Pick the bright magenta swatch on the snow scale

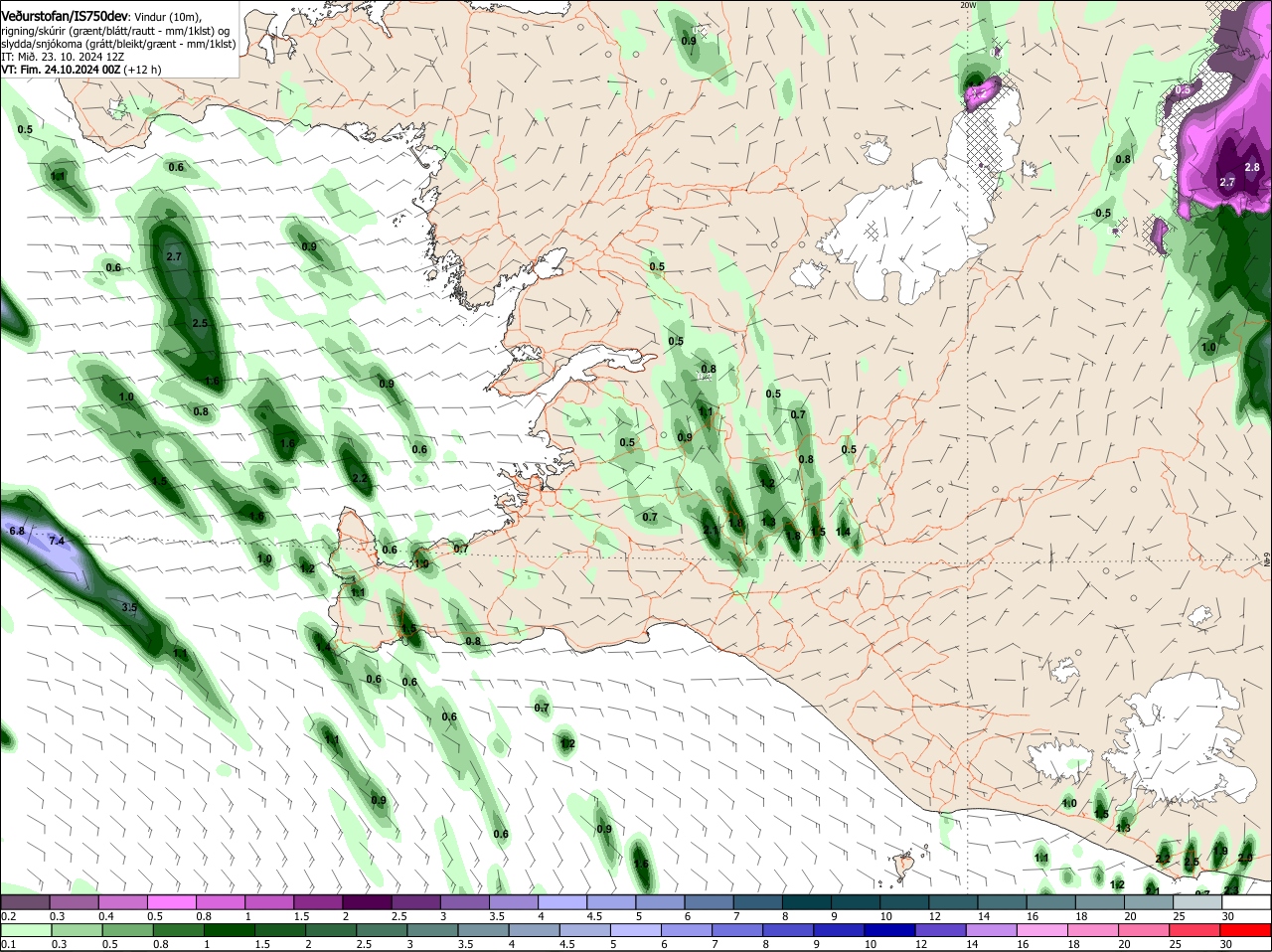coord(171,902)
